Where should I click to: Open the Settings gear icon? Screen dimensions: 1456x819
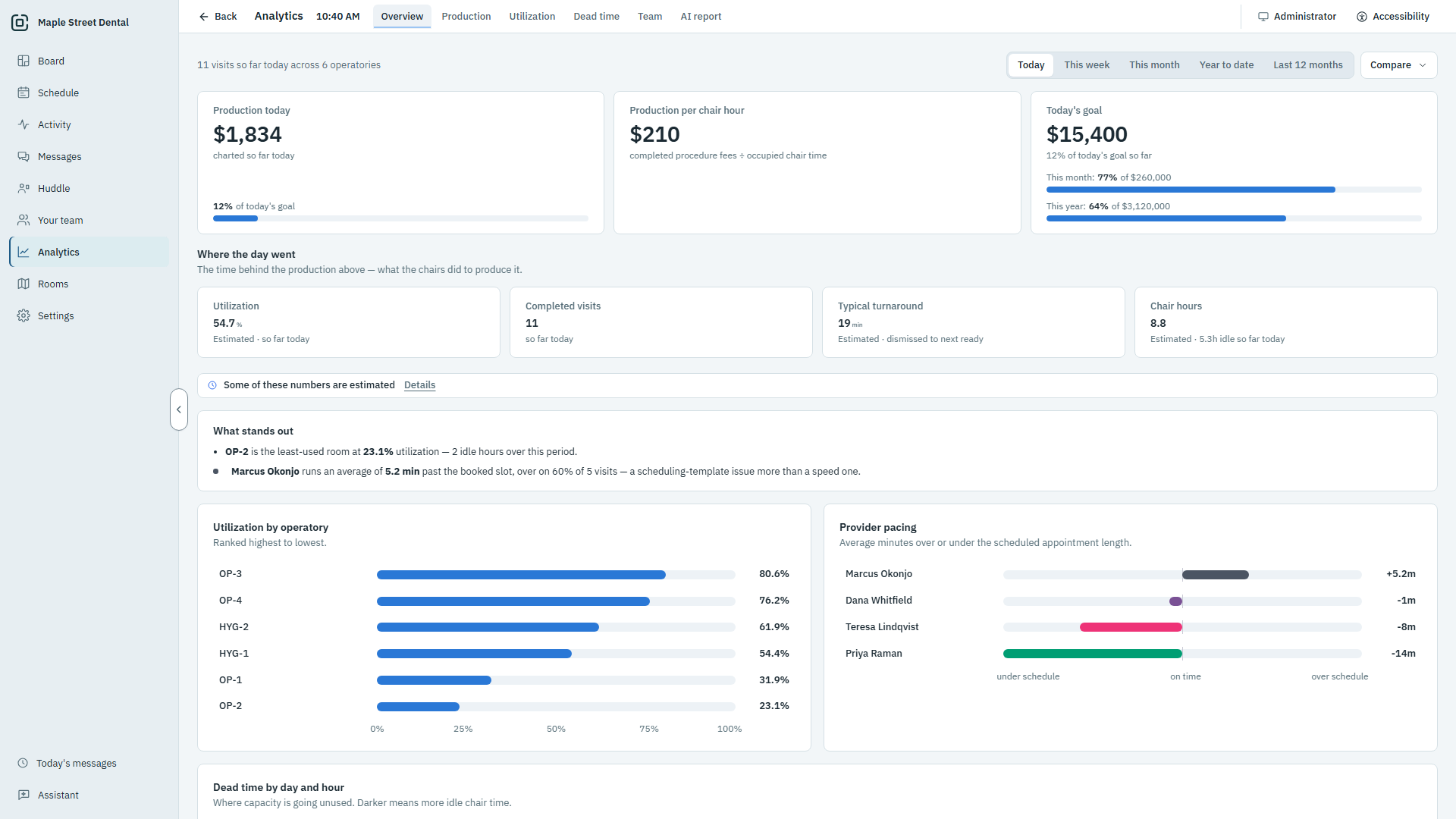pos(24,315)
